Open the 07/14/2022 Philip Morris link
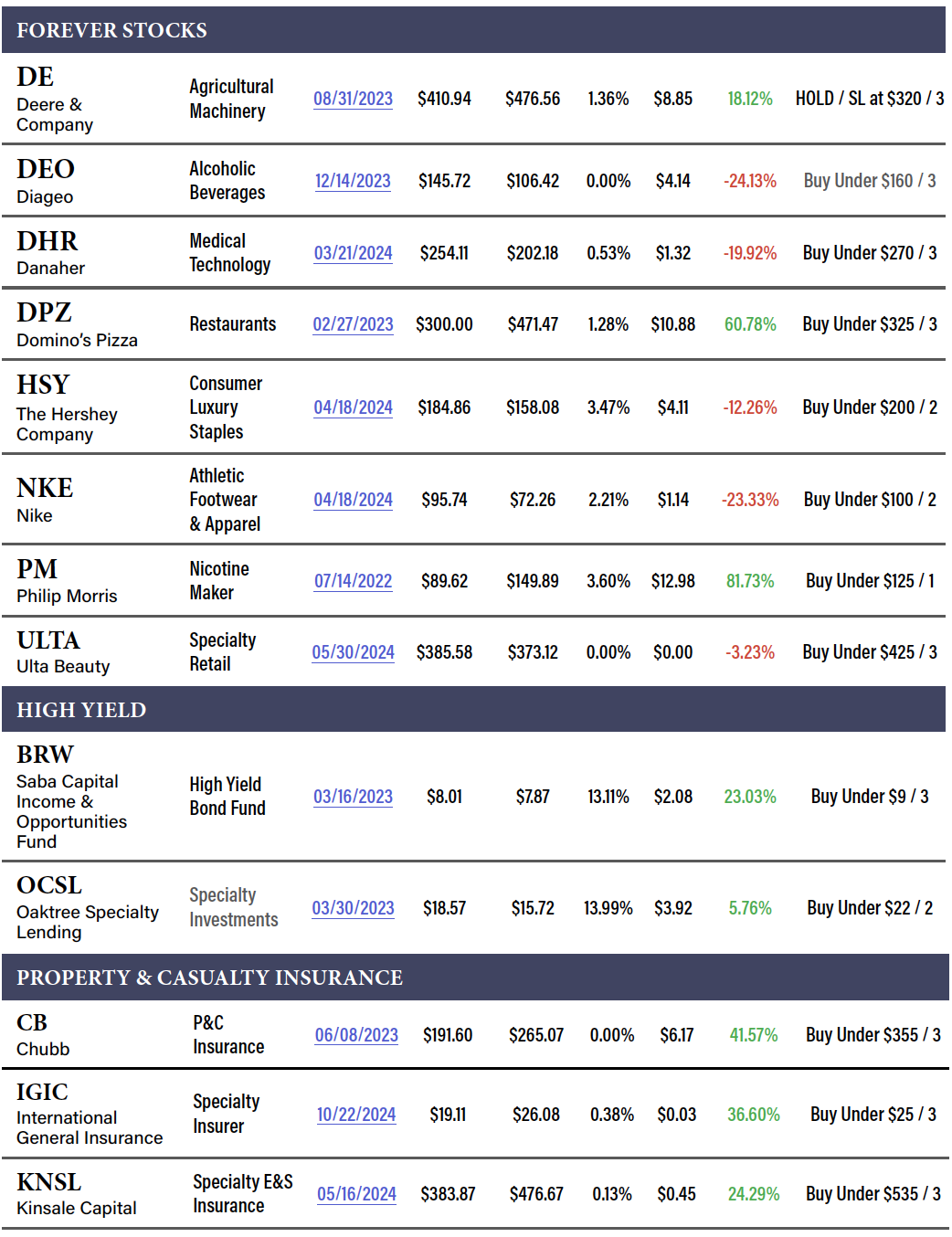This screenshot has height=1237, width=952. pyautogui.click(x=353, y=581)
